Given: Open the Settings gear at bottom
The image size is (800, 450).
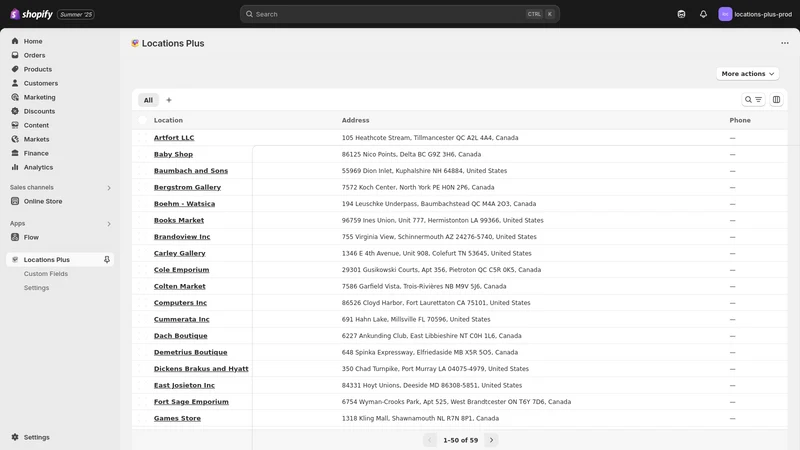Looking at the screenshot, I should [15, 437].
